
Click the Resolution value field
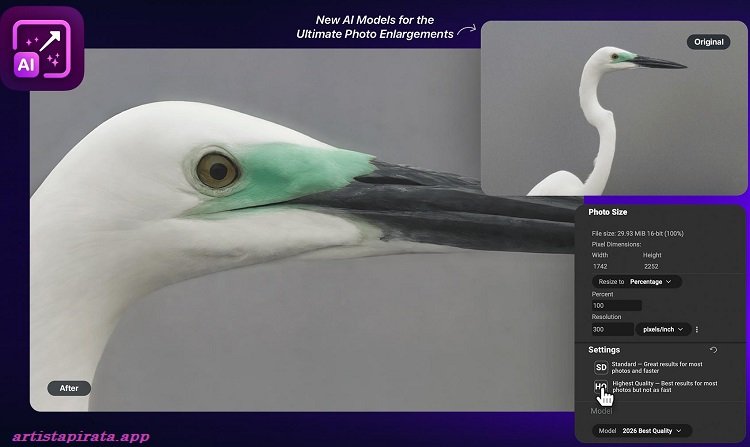[611, 329]
